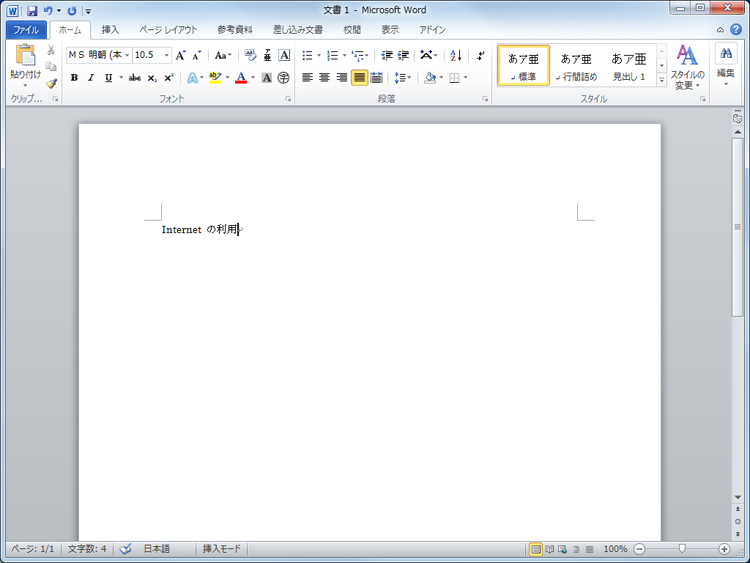Click 文字数: 4 in the status bar
Viewport: 750px width, 563px height.
(87, 549)
